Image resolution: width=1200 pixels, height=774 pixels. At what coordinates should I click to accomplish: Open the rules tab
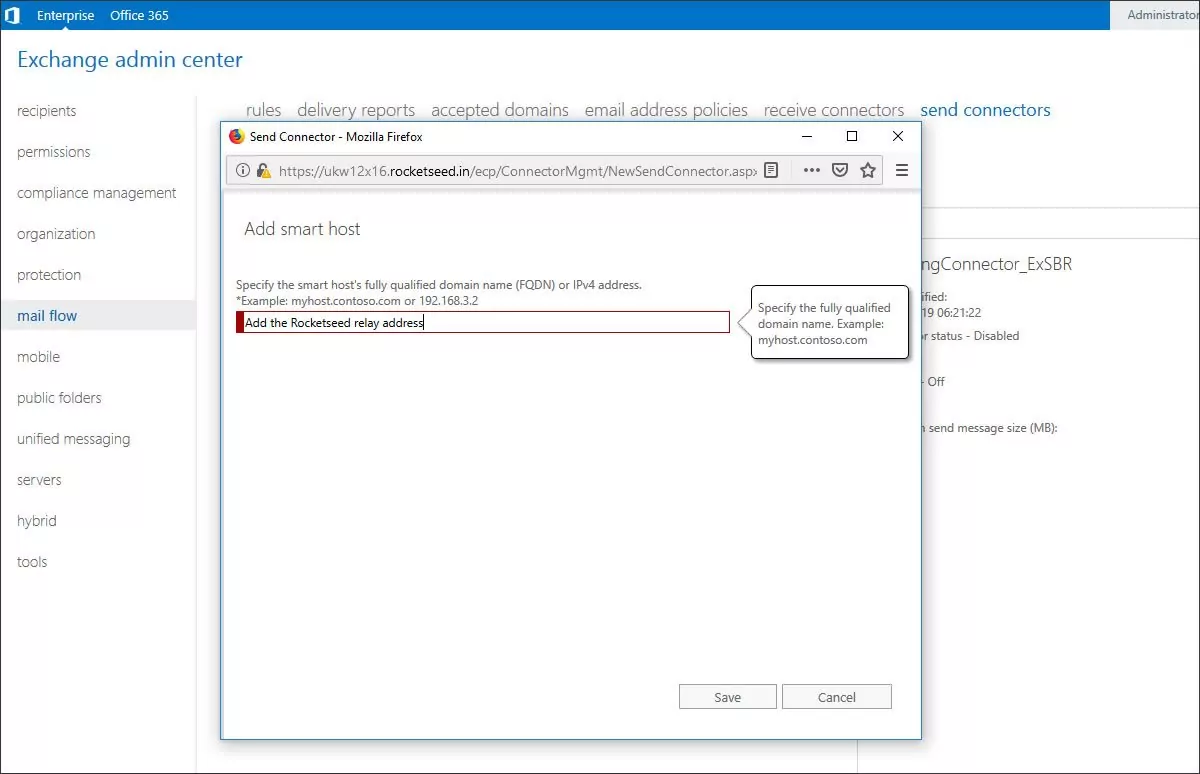[264, 110]
